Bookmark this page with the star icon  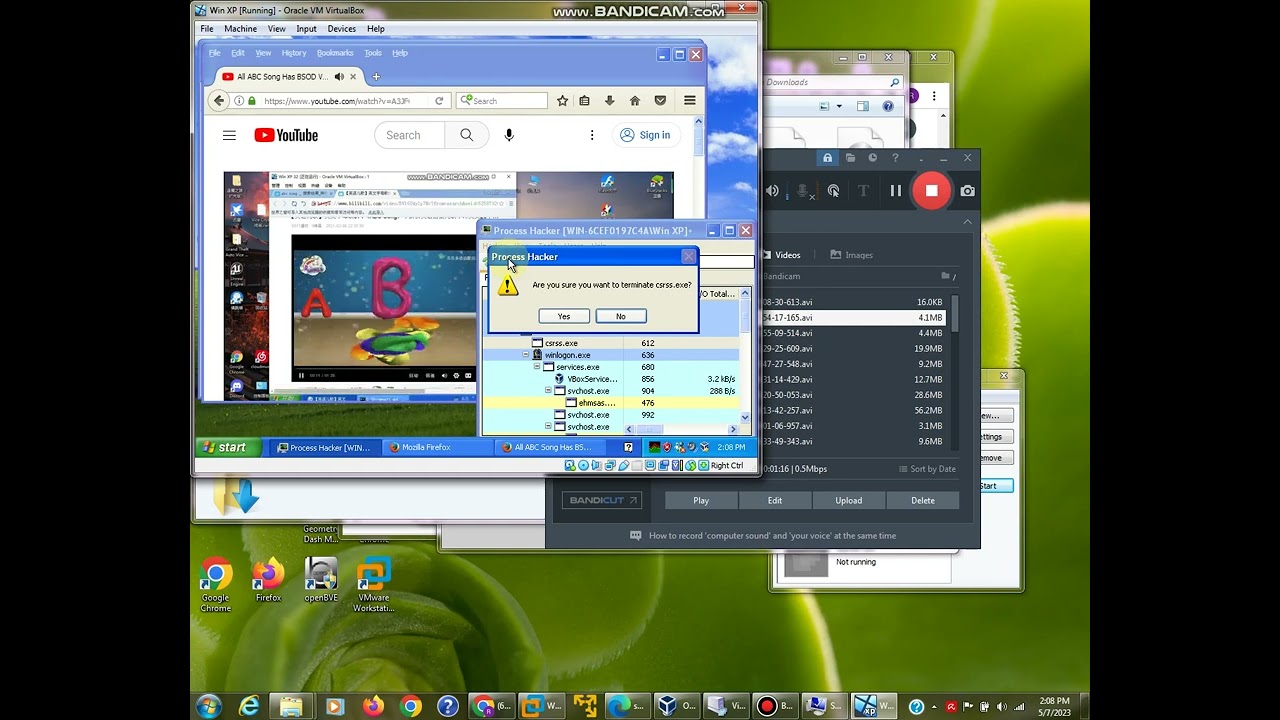(x=563, y=101)
